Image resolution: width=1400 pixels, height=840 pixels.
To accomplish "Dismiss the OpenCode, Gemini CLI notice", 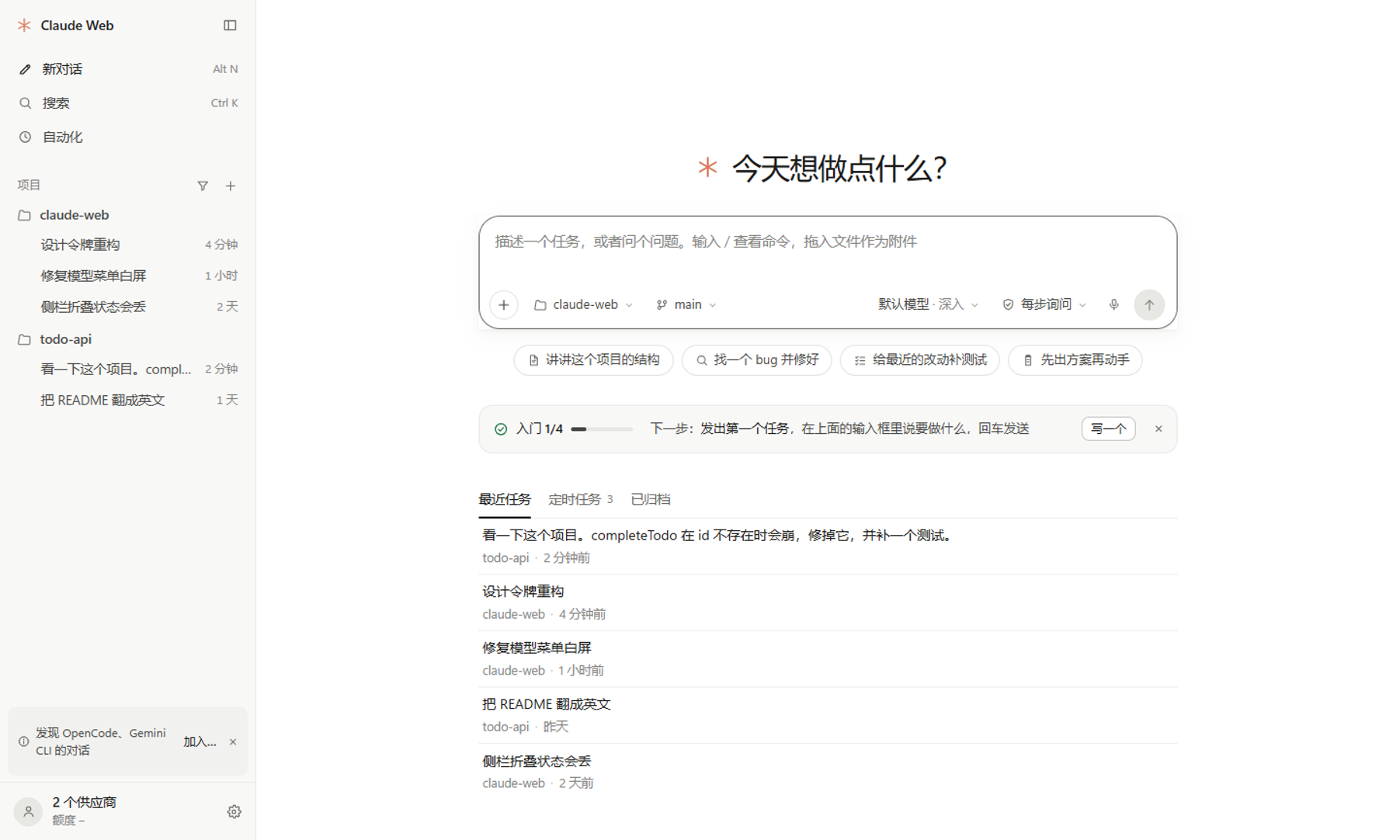I will (x=233, y=742).
